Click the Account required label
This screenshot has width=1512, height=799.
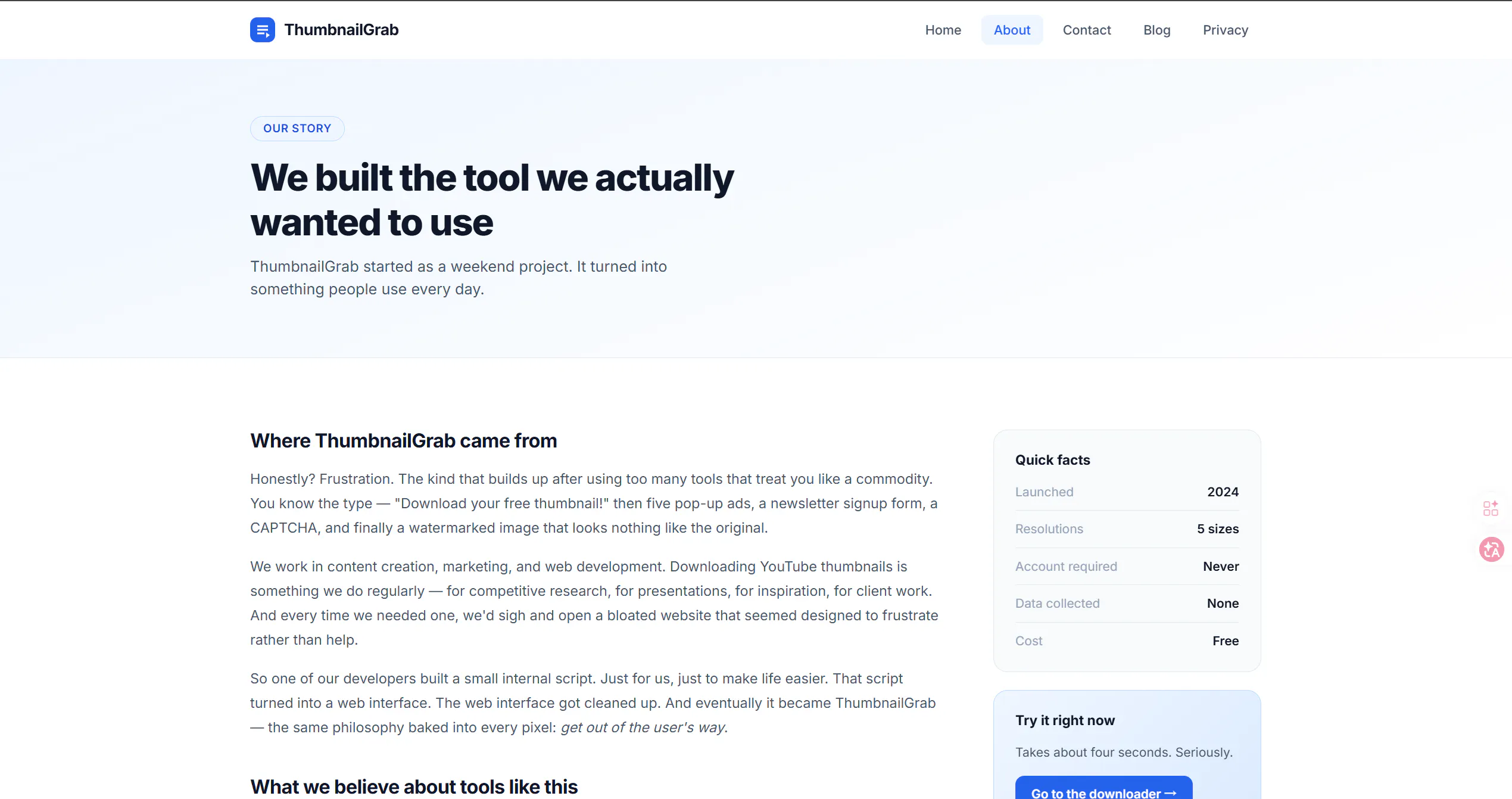[1066, 567]
